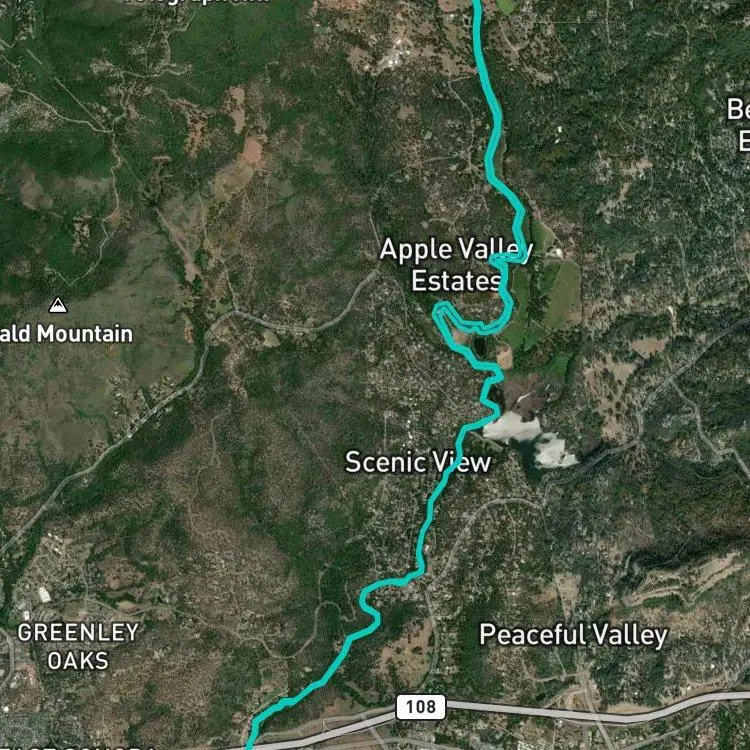Click the bright green farm field east of Apple Valley
The width and height of the screenshot is (750, 750).
[564, 295]
